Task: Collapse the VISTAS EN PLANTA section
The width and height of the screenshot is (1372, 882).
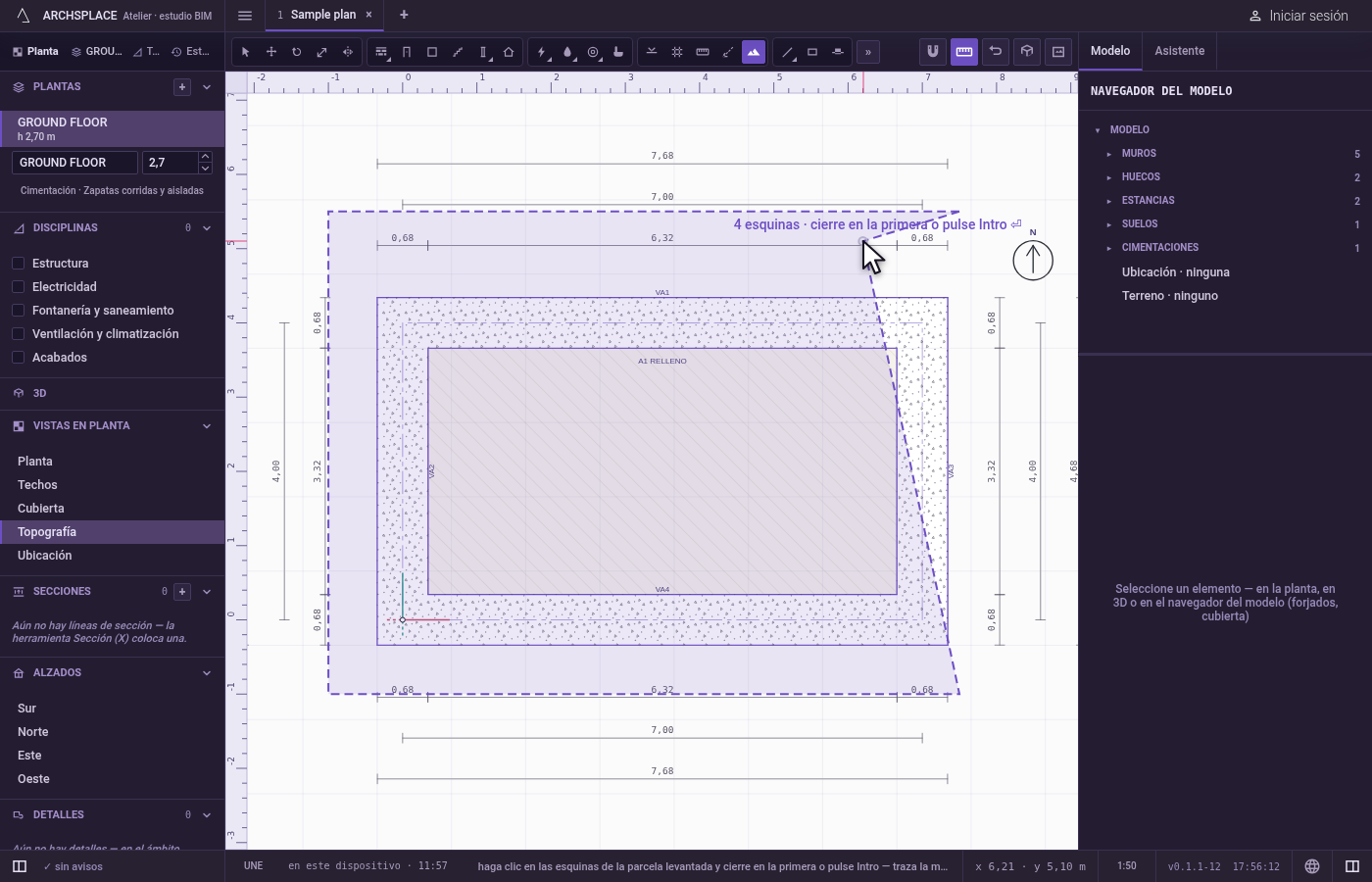Action: (x=207, y=426)
